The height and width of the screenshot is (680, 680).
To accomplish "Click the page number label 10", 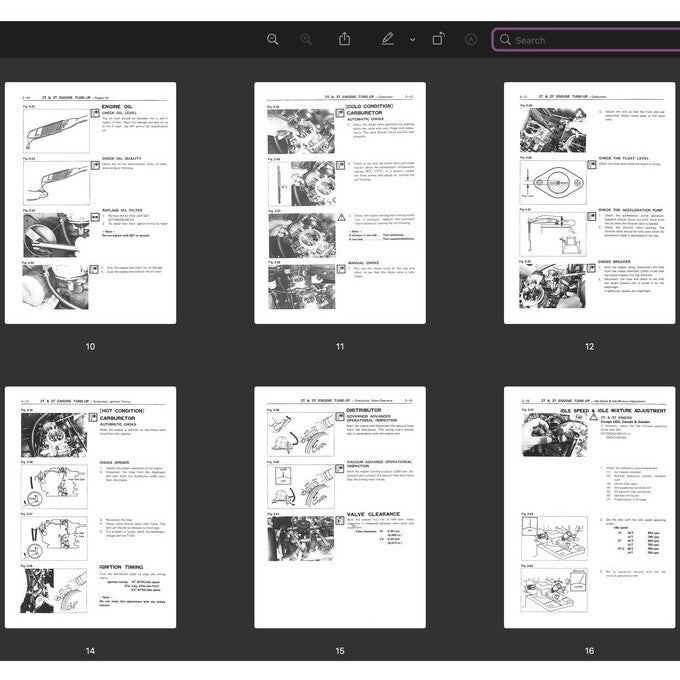I will pyautogui.click(x=90, y=347).
